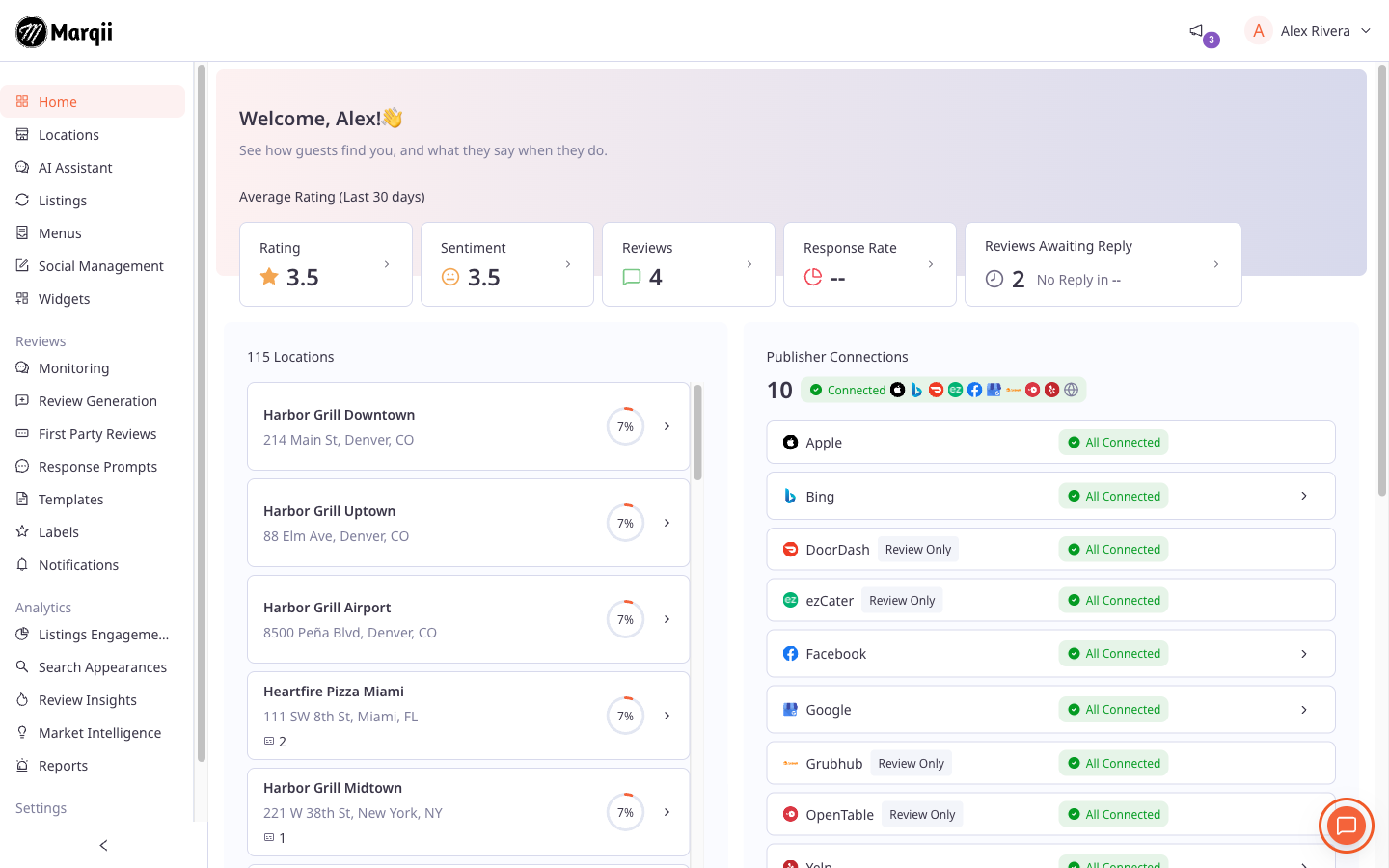Expand the Google connection row chevron
The height and width of the screenshot is (868, 1389).
1304,710
